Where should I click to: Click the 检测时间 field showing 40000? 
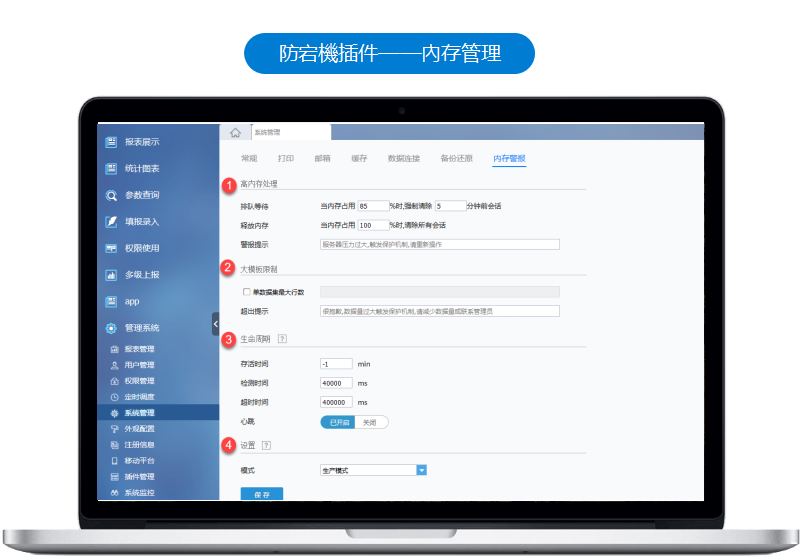coord(336,383)
